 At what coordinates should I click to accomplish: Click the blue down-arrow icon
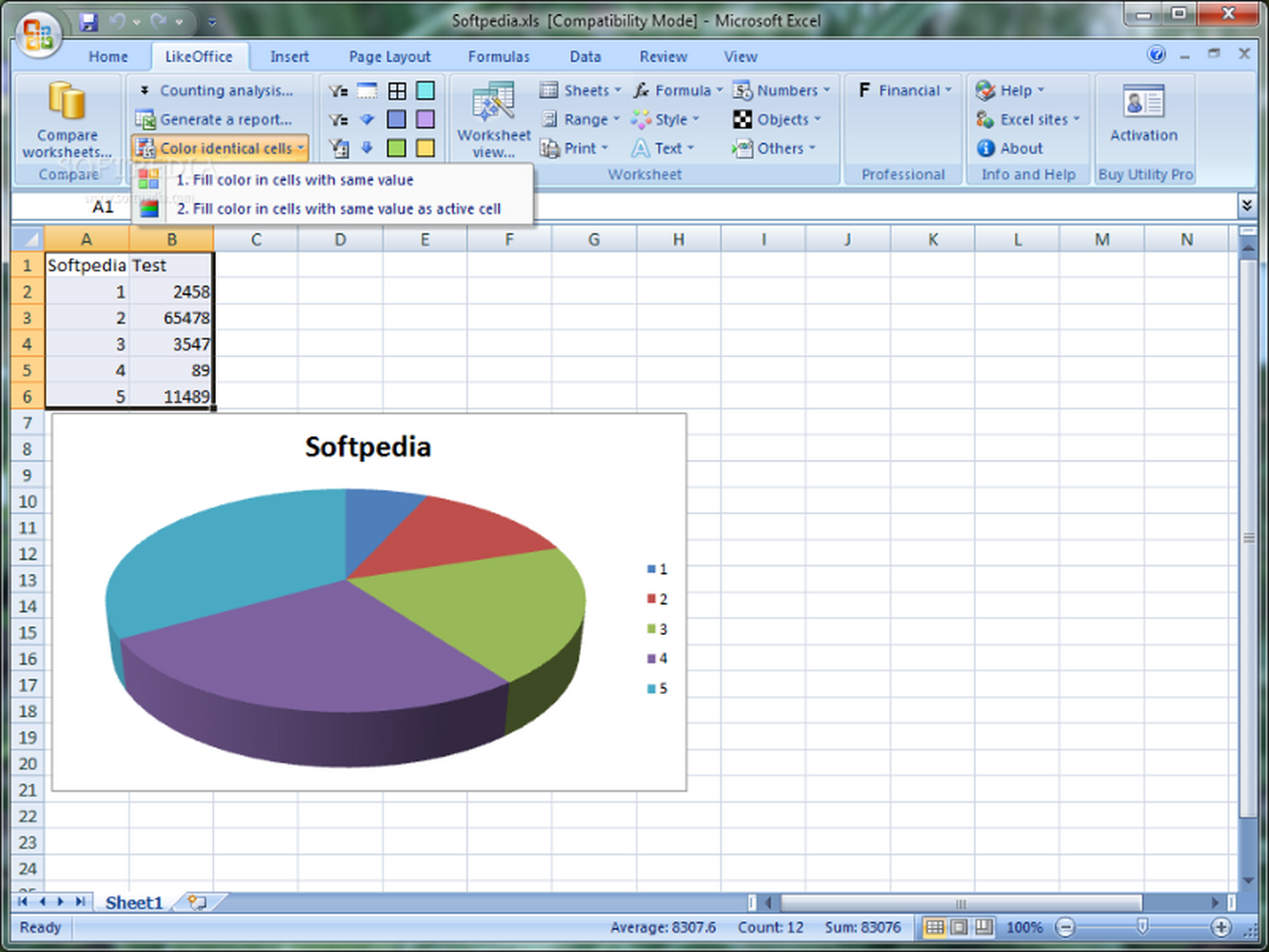[x=367, y=148]
